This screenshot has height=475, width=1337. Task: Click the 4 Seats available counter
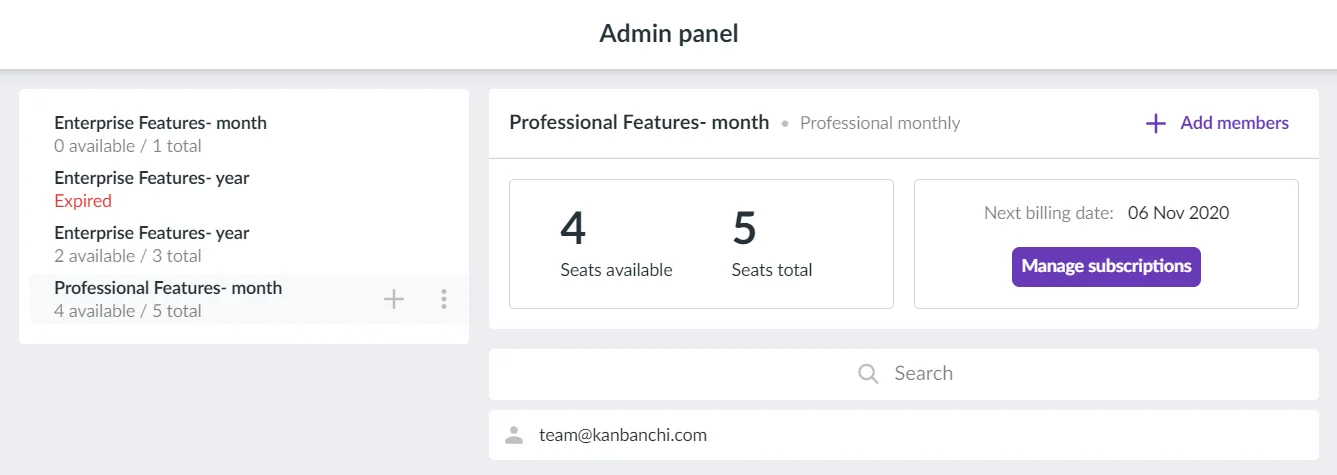coord(616,244)
